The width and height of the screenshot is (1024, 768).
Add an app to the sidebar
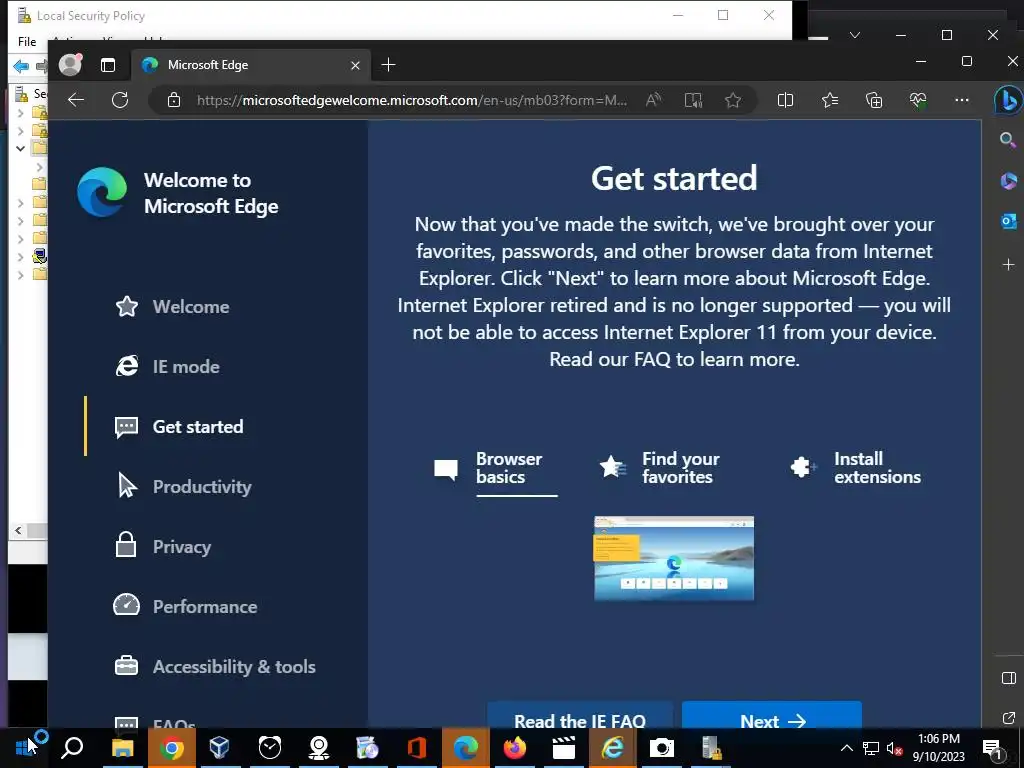(x=1008, y=264)
